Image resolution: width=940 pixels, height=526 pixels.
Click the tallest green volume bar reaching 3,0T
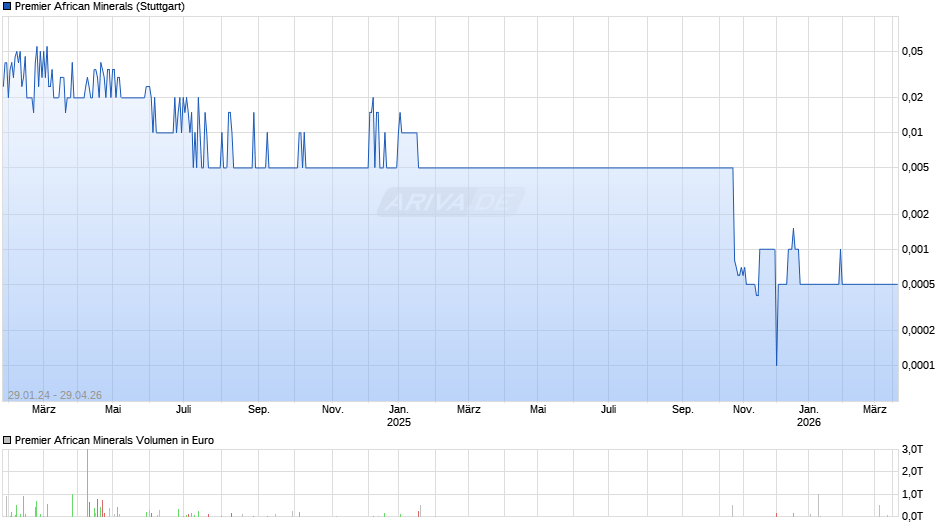tap(88, 483)
